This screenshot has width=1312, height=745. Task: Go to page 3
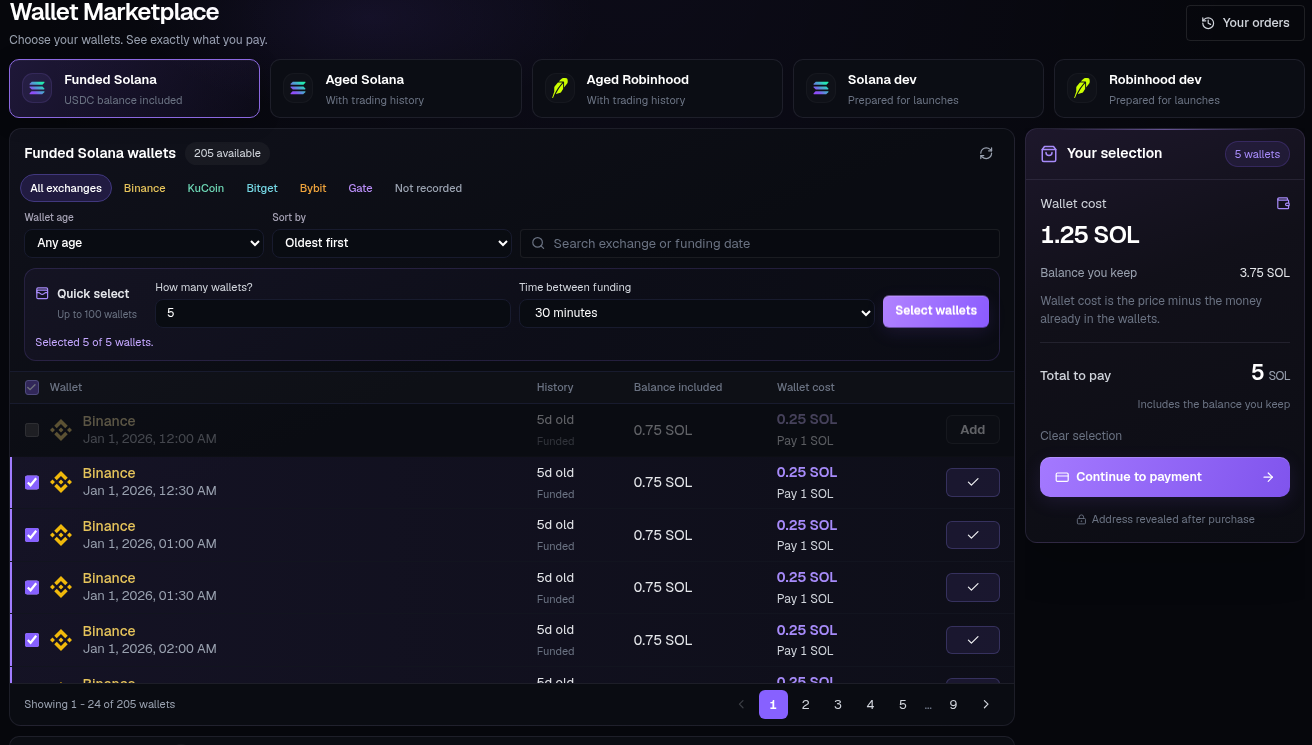(838, 704)
